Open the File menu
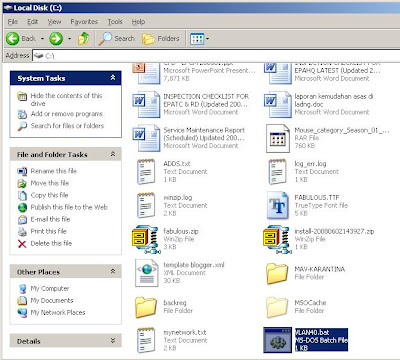The width and height of the screenshot is (400, 360). point(13,22)
